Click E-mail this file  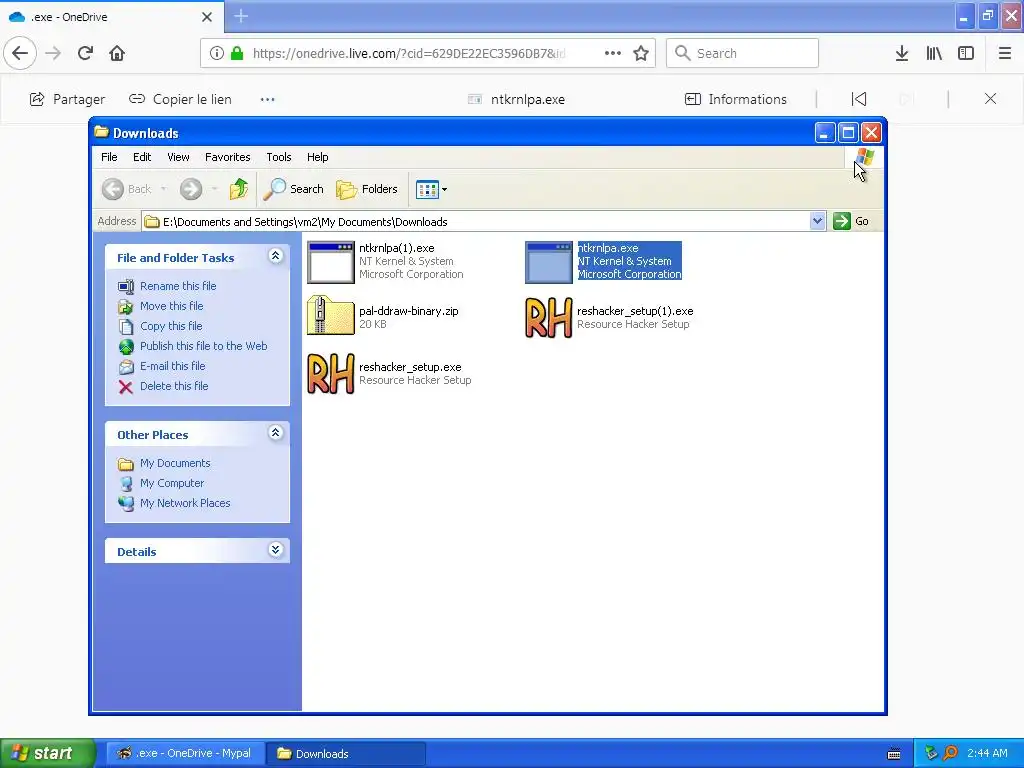[x=172, y=366]
